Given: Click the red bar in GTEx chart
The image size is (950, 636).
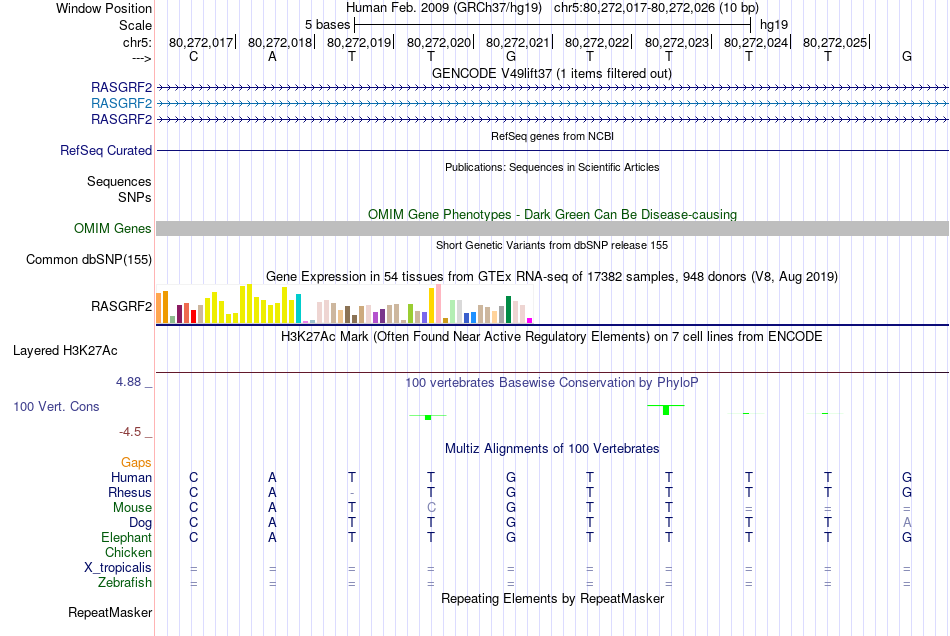Looking at the screenshot, I should coord(193,317).
